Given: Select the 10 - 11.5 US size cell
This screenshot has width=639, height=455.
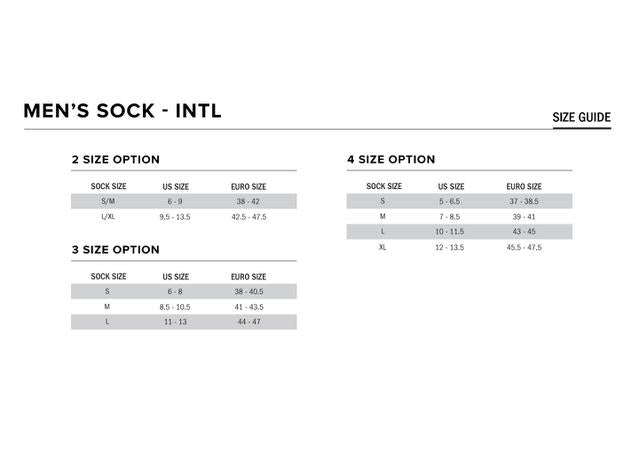Looking at the screenshot, I should pyautogui.click(x=449, y=232).
